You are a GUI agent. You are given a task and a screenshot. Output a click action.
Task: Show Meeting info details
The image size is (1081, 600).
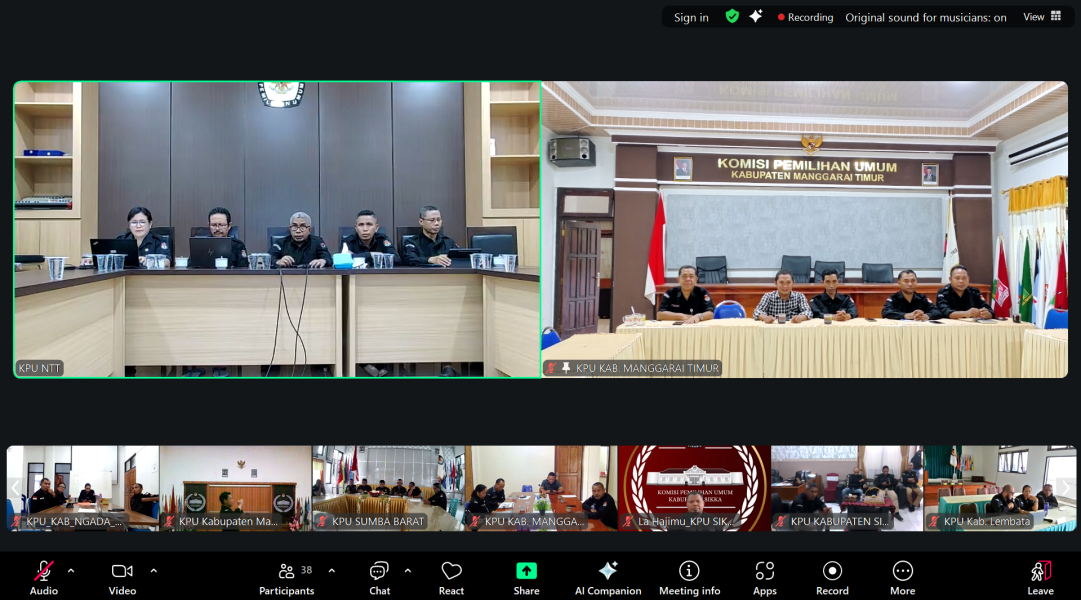click(x=689, y=577)
